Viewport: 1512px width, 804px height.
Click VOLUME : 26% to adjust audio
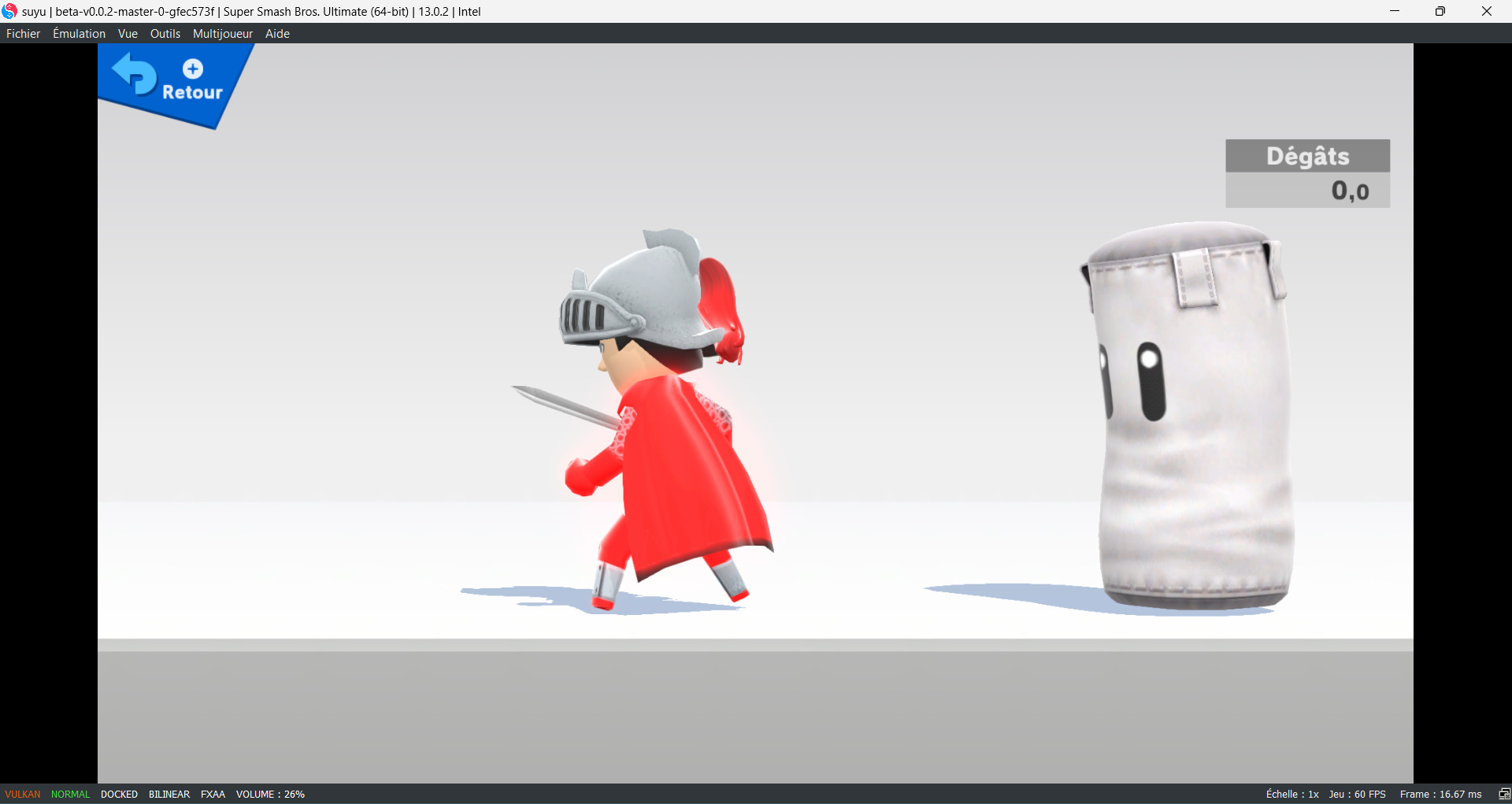[270, 794]
